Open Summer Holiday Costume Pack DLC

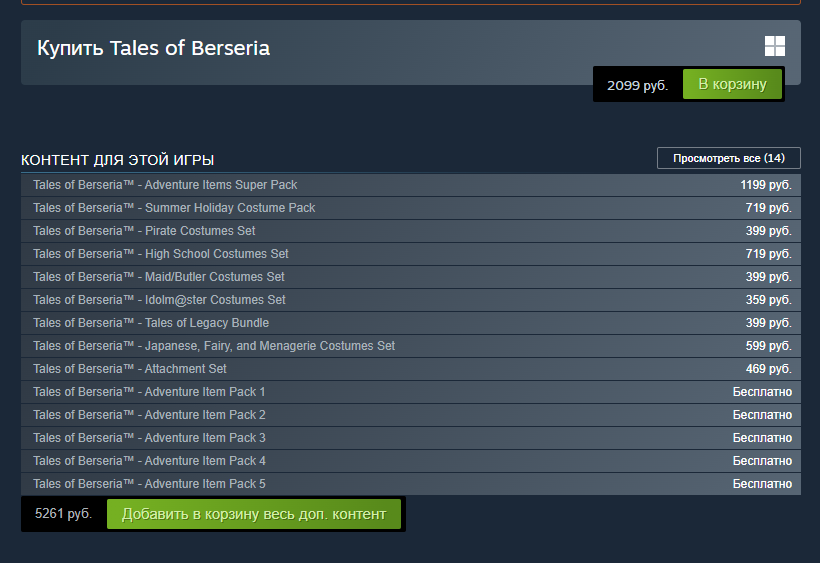pyautogui.click(x=174, y=208)
